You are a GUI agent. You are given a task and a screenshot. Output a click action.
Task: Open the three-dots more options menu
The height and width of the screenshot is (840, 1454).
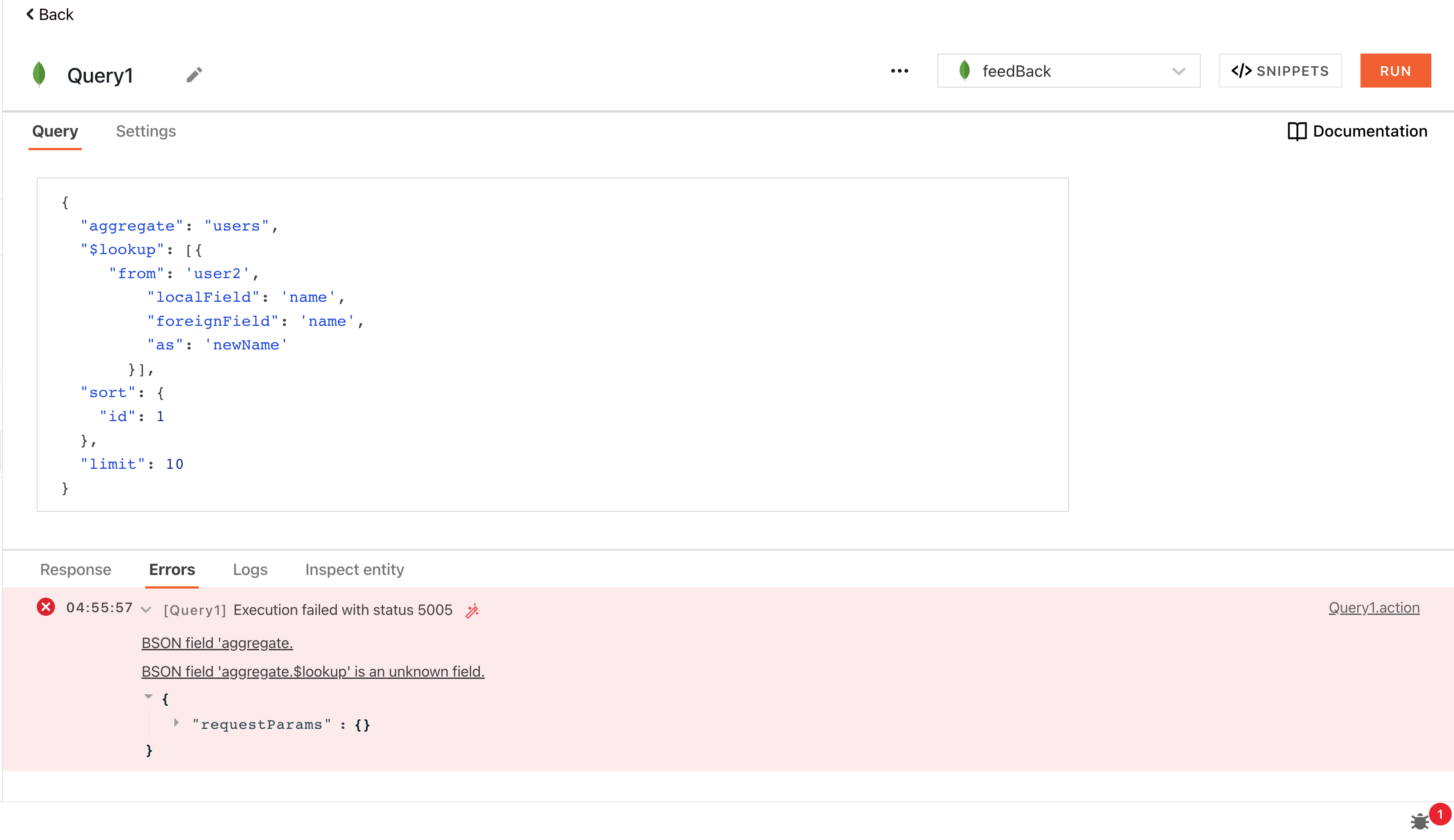[x=899, y=71]
